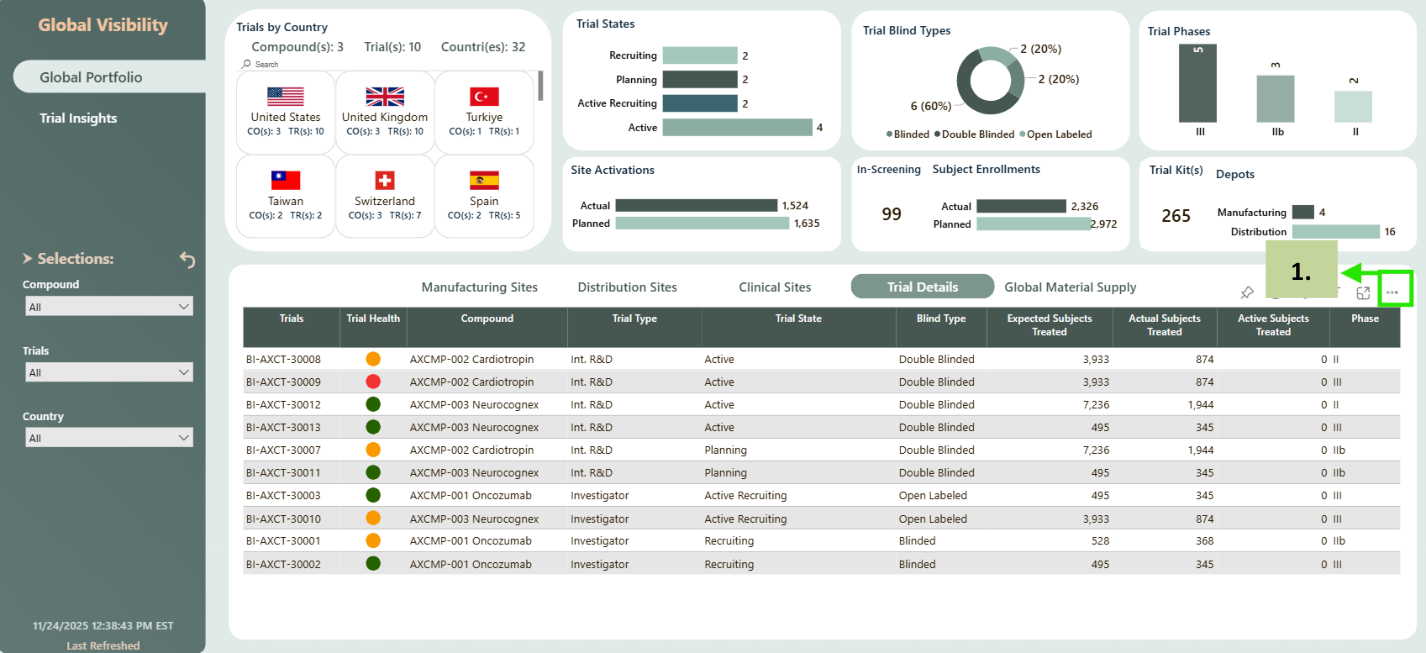Open the Global Material Supply tab

pyautogui.click(x=1070, y=287)
